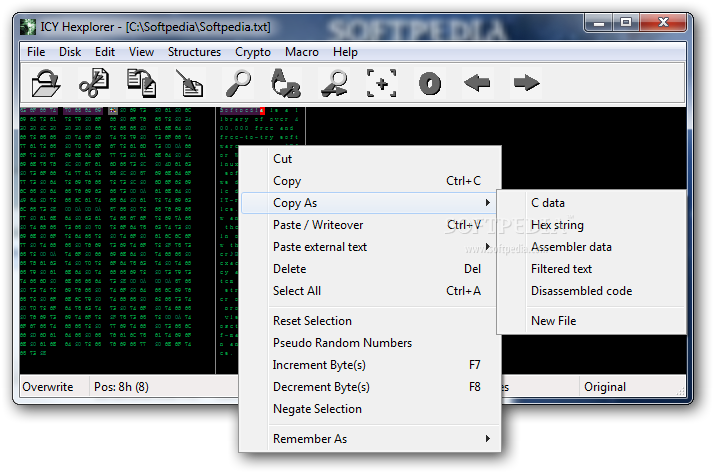This screenshot has height=473, width=714.
Task: Select Paste / Writeover from context menu
Action: point(370,225)
